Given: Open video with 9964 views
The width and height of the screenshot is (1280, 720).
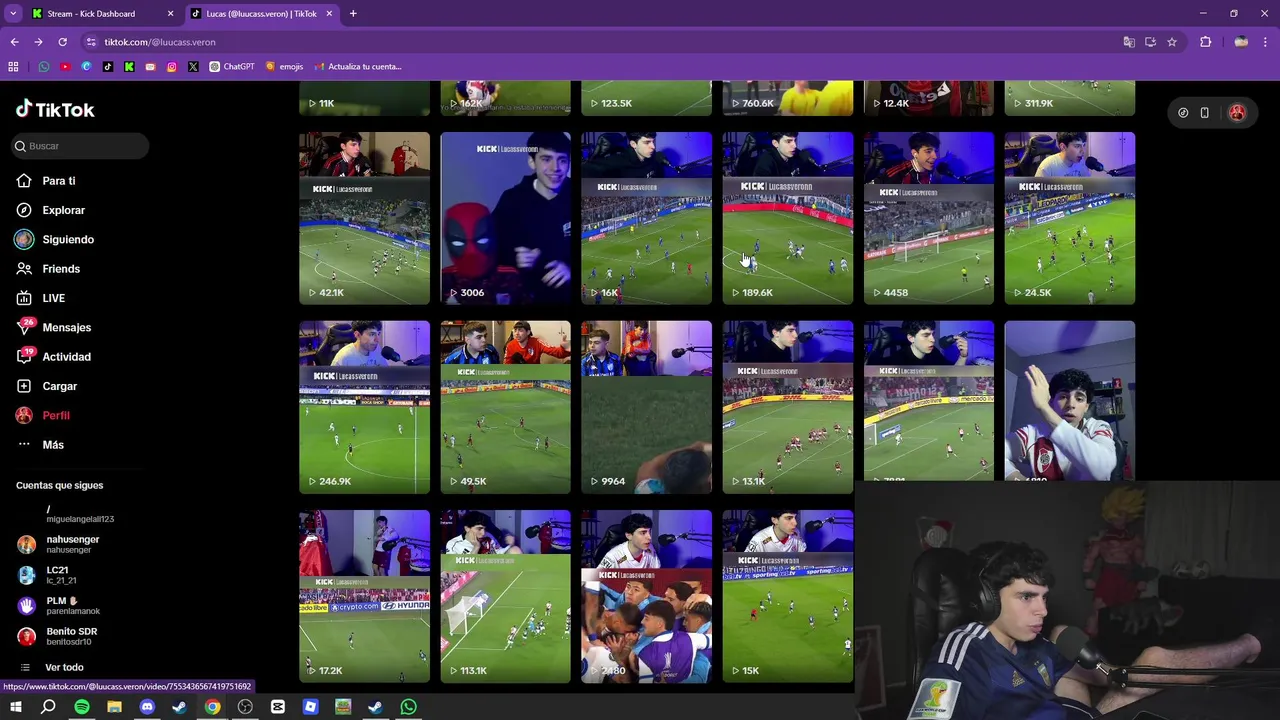Looking at the screenshot, I should [x=647, y=407].
